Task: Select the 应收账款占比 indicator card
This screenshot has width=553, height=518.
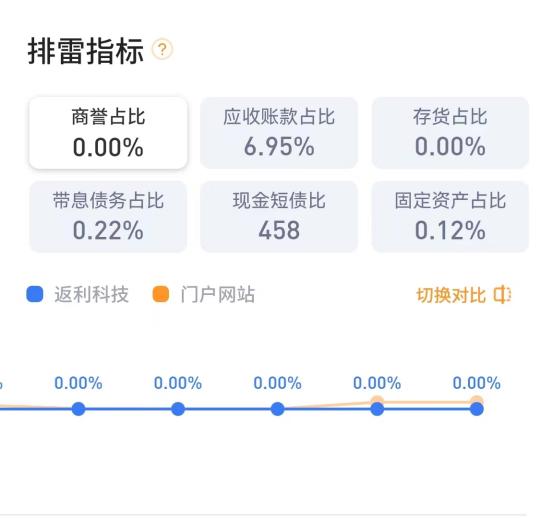Action: coord(279,133)
